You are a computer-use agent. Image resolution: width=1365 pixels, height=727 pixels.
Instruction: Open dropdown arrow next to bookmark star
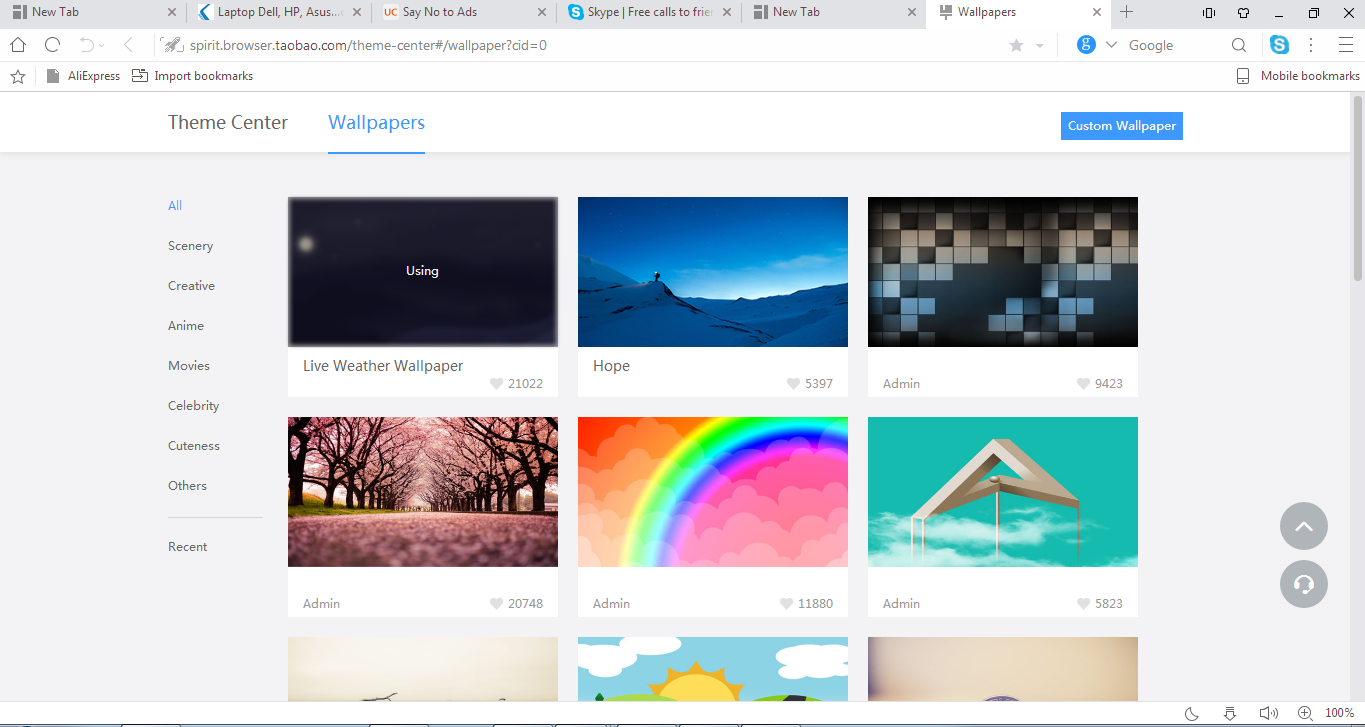(1039, 46)
